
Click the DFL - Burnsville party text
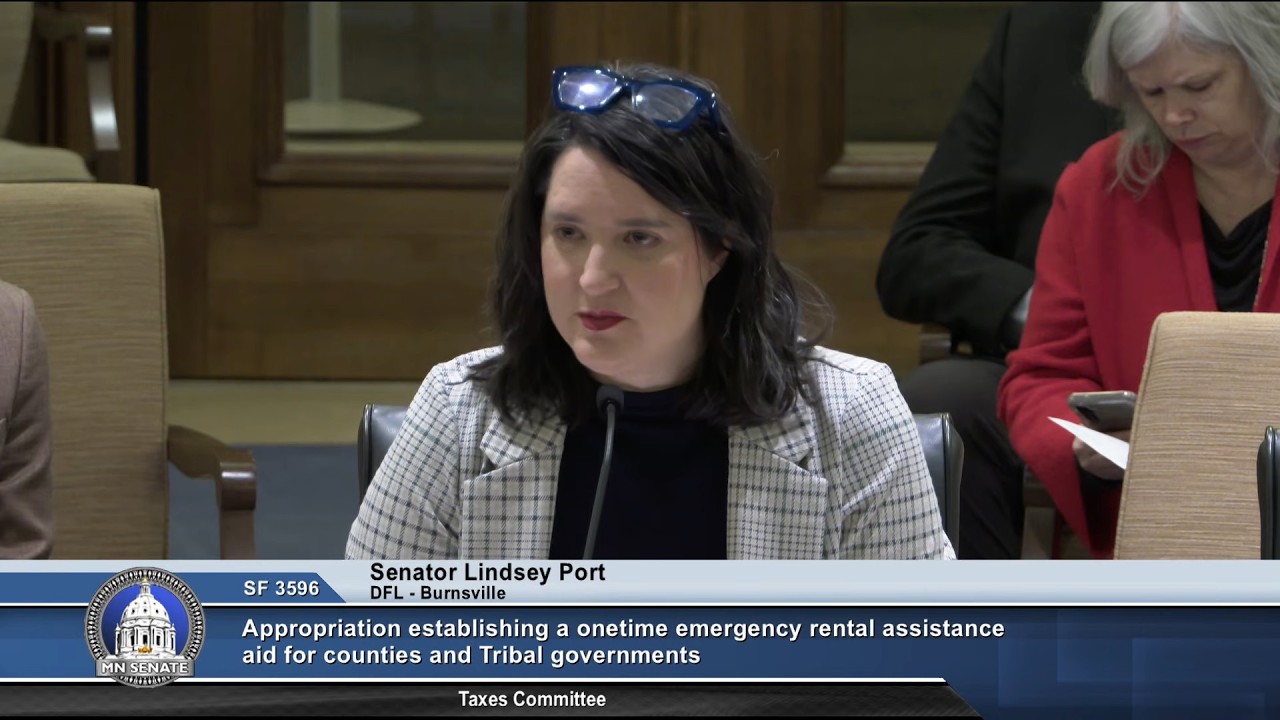pos(438,593)
